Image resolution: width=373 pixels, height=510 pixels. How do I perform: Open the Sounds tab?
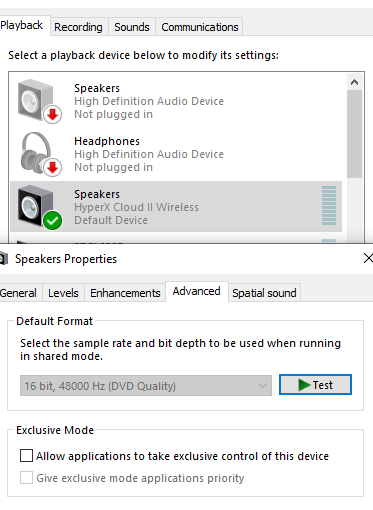132,27
